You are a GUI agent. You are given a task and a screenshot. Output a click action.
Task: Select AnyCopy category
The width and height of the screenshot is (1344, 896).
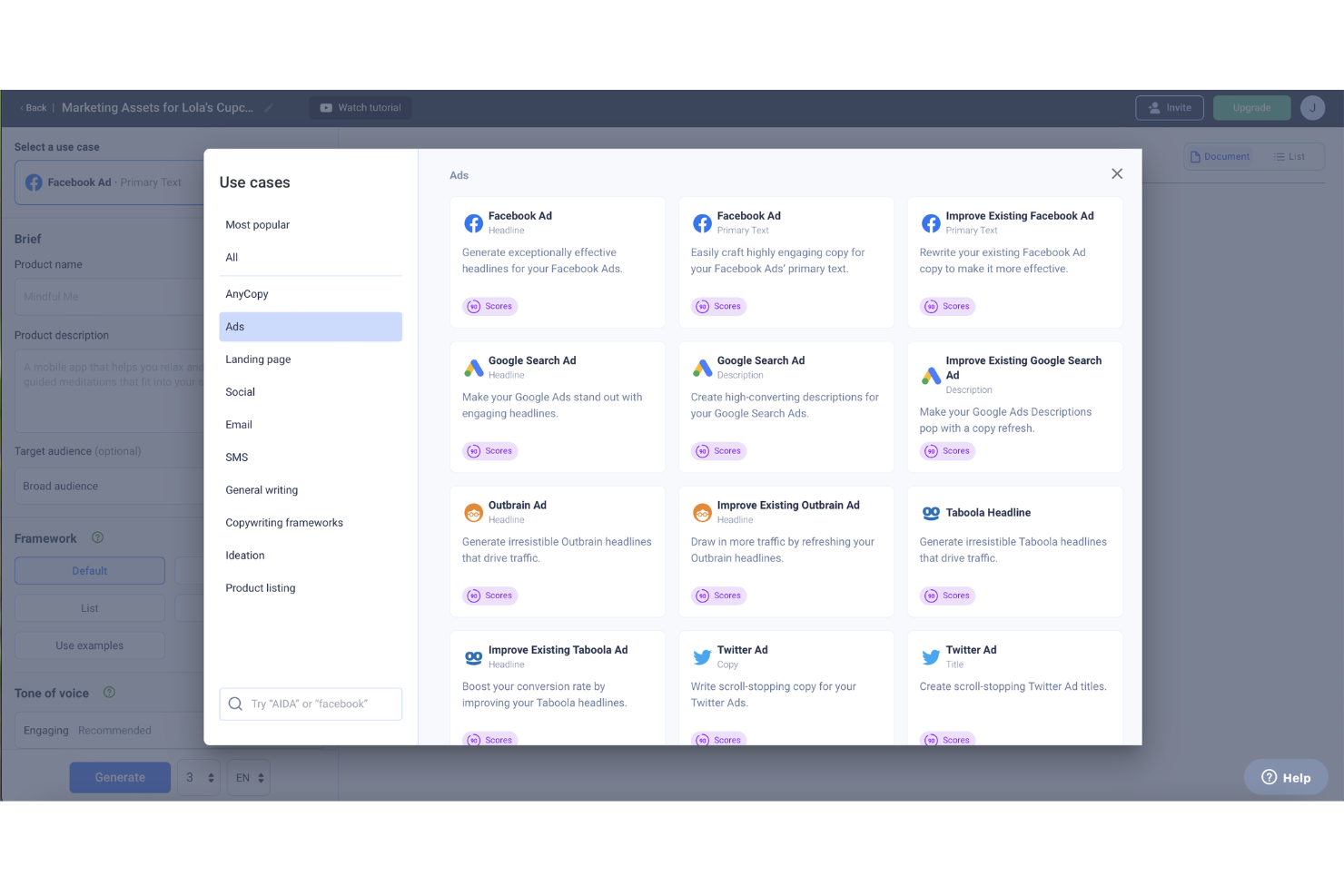(x=311, y=294)
